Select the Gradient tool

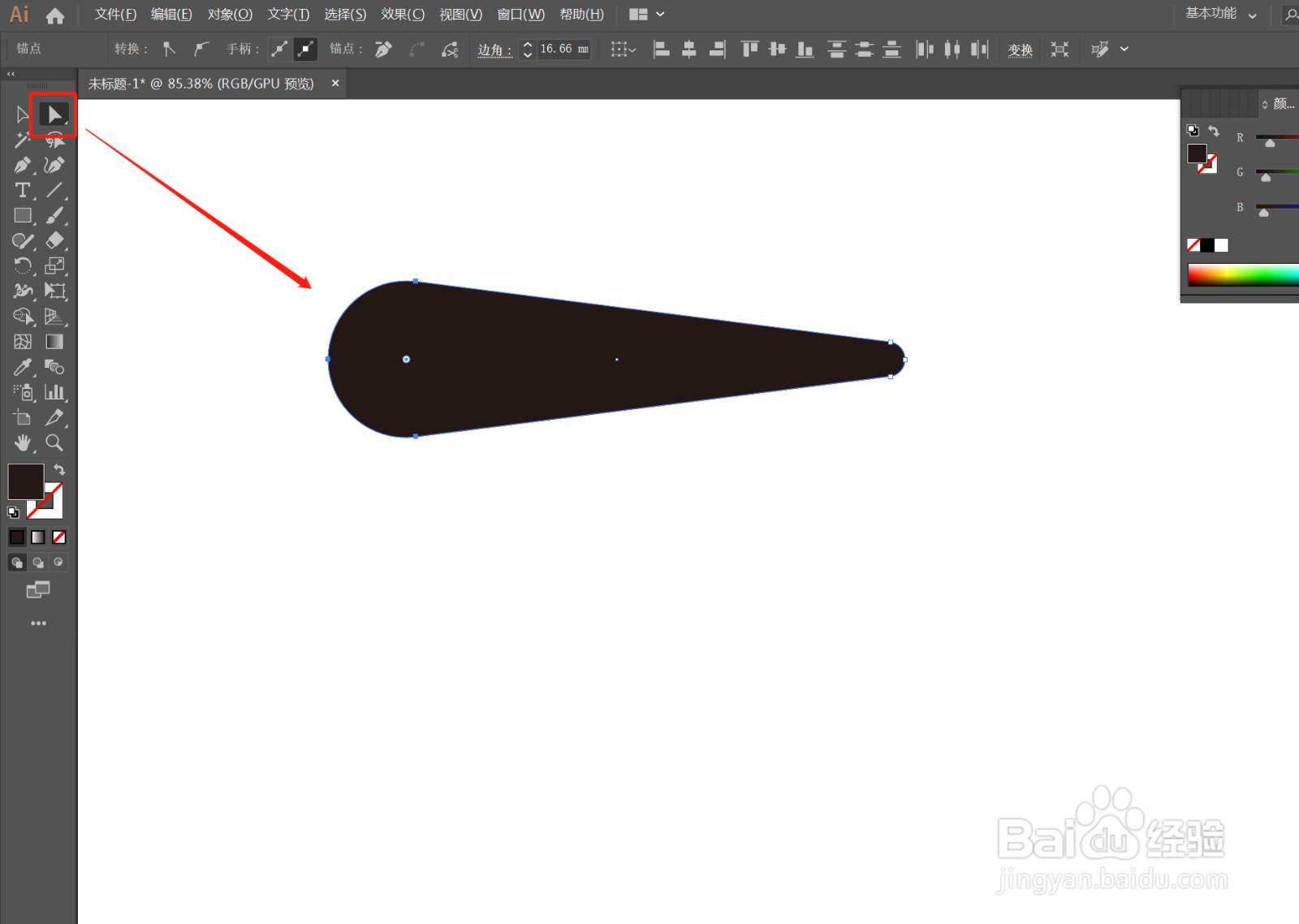point(54,342)
